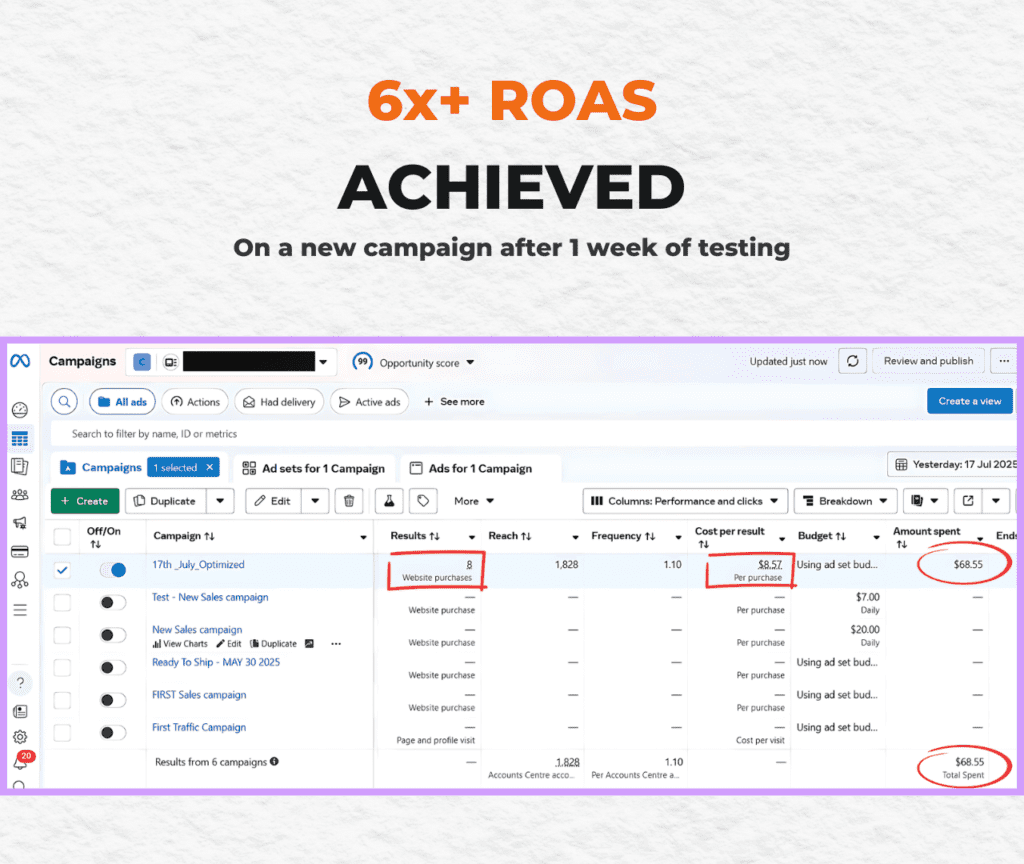Image resolution: width=1024 pixels, height=864 pixels.
Task: Open Columns: Performance and clicks dropdown
Action: [x=685, y=501]
